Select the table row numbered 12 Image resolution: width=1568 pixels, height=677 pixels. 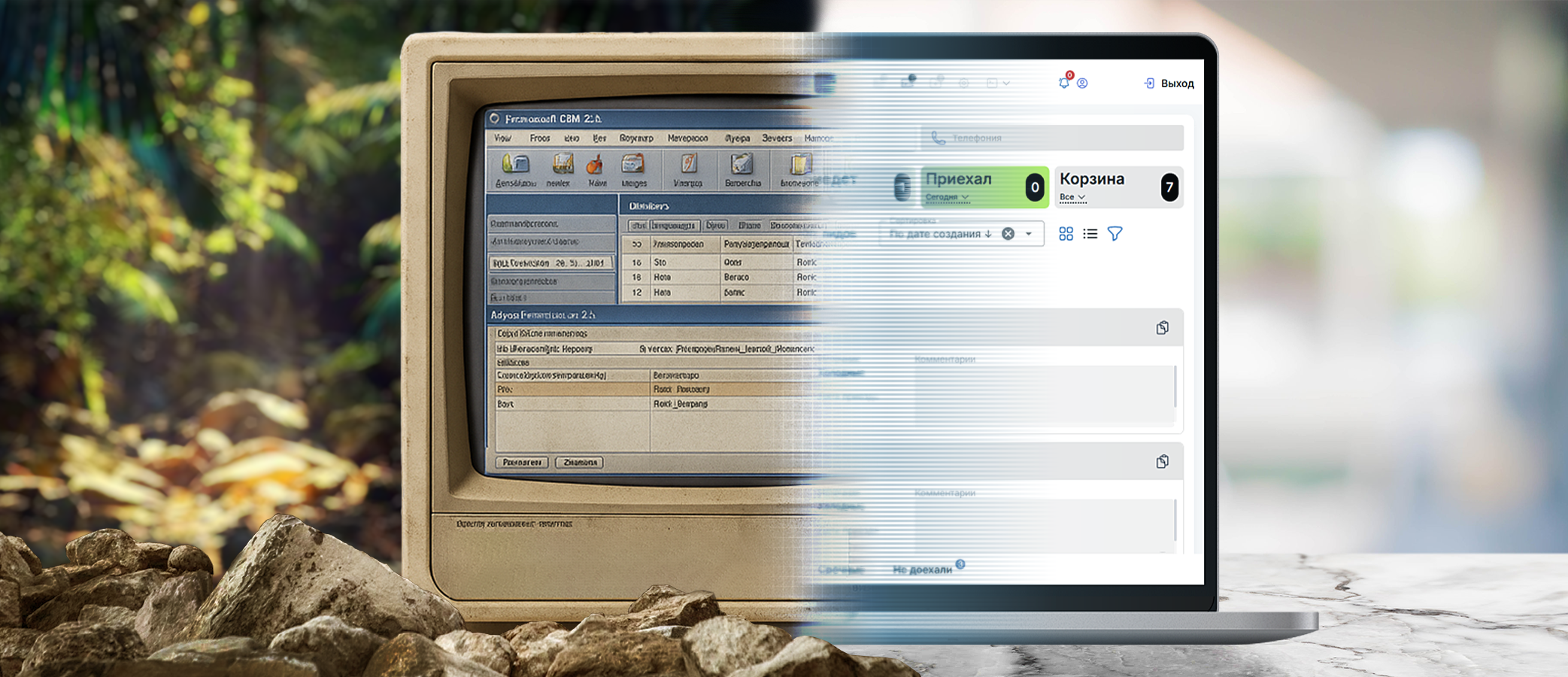[720, 293]
